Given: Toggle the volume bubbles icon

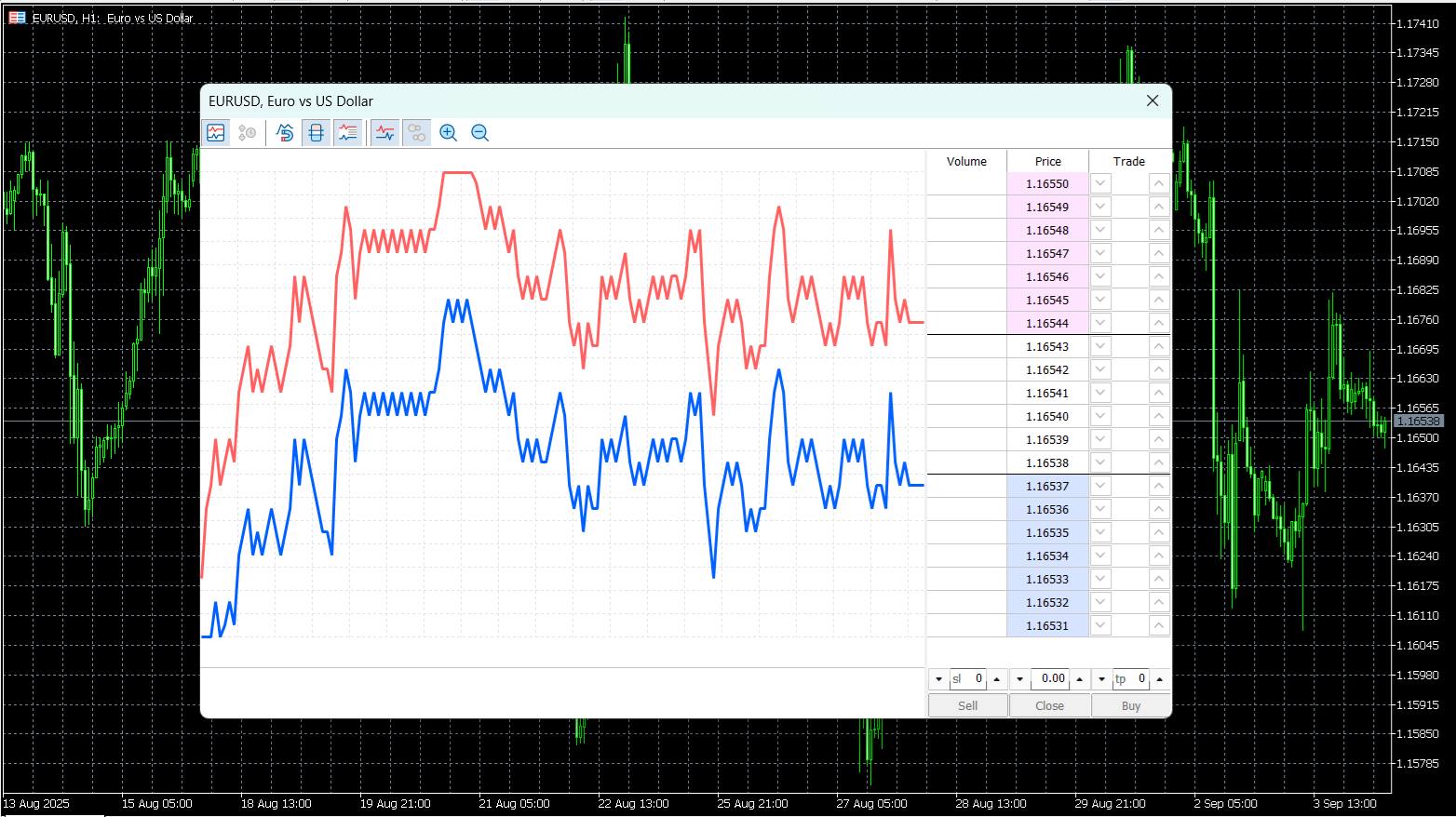Looking at the screenshot, I should (x=416, y=133).
